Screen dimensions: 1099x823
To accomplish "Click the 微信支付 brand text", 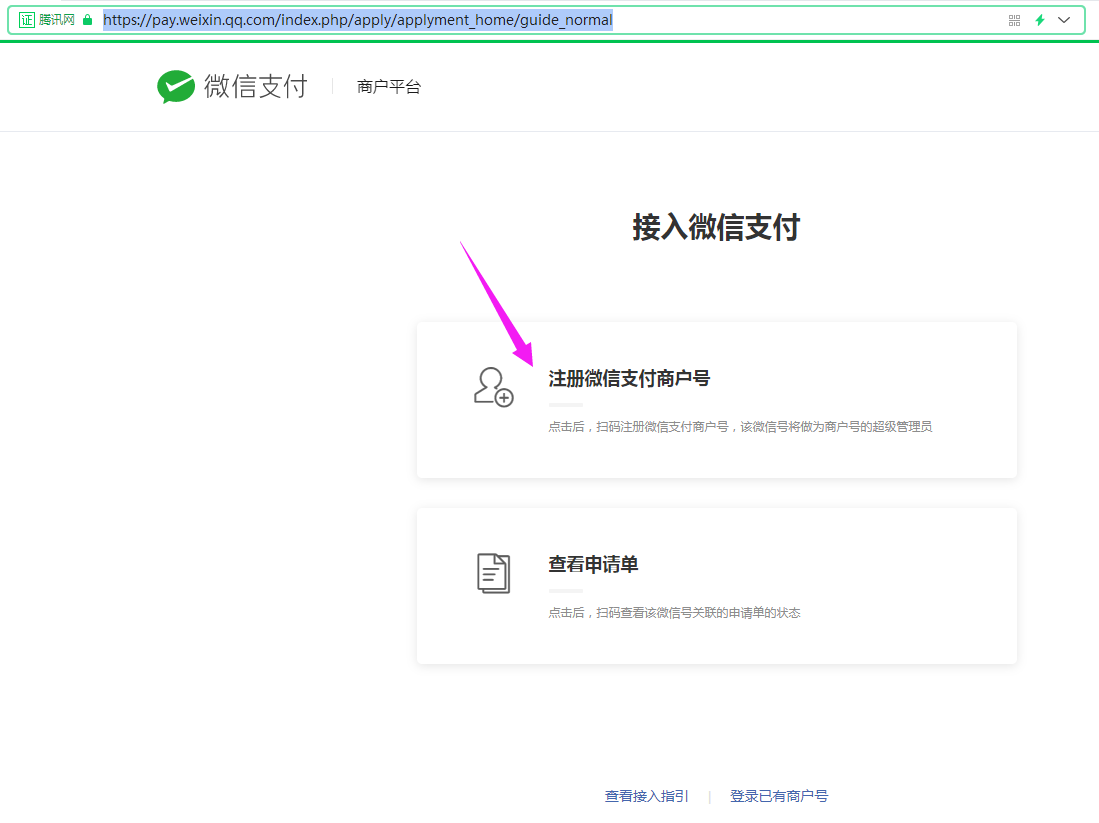I will coord(256,87).
